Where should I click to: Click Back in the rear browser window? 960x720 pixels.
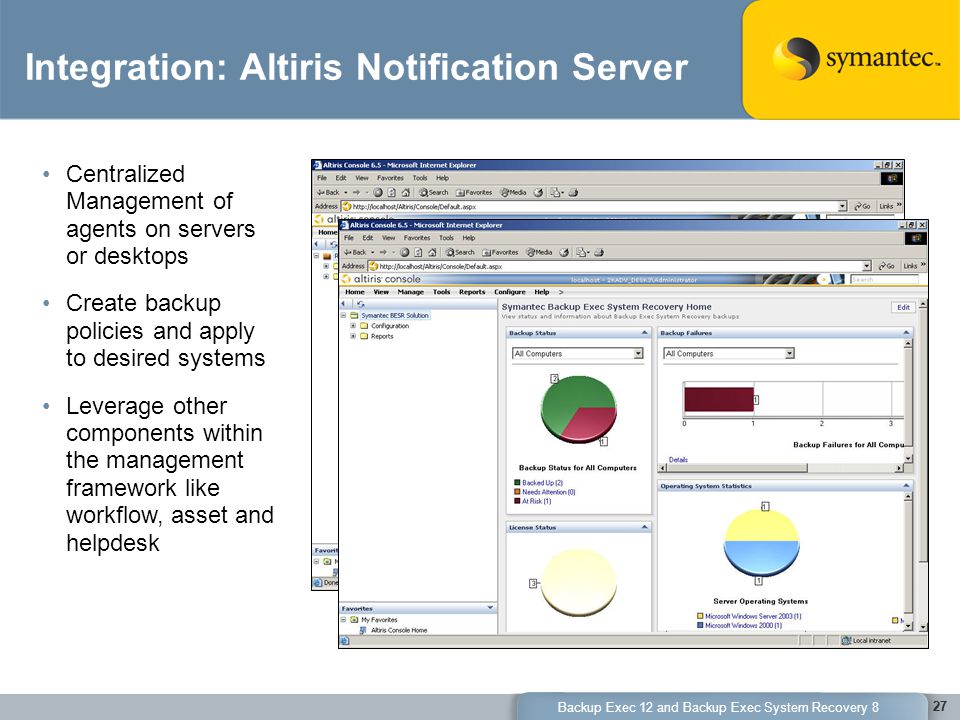pyautogui.click(x=329, y=192)
